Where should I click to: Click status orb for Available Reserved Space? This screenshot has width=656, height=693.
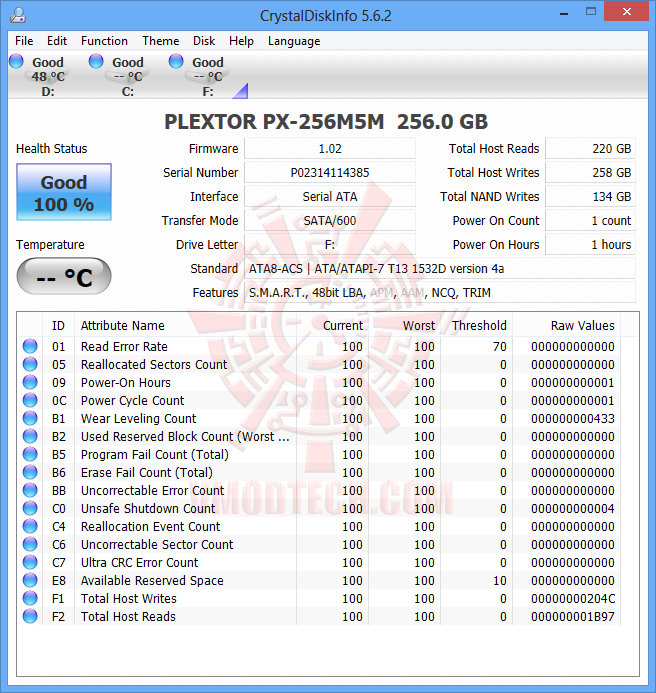pos(30,580)
